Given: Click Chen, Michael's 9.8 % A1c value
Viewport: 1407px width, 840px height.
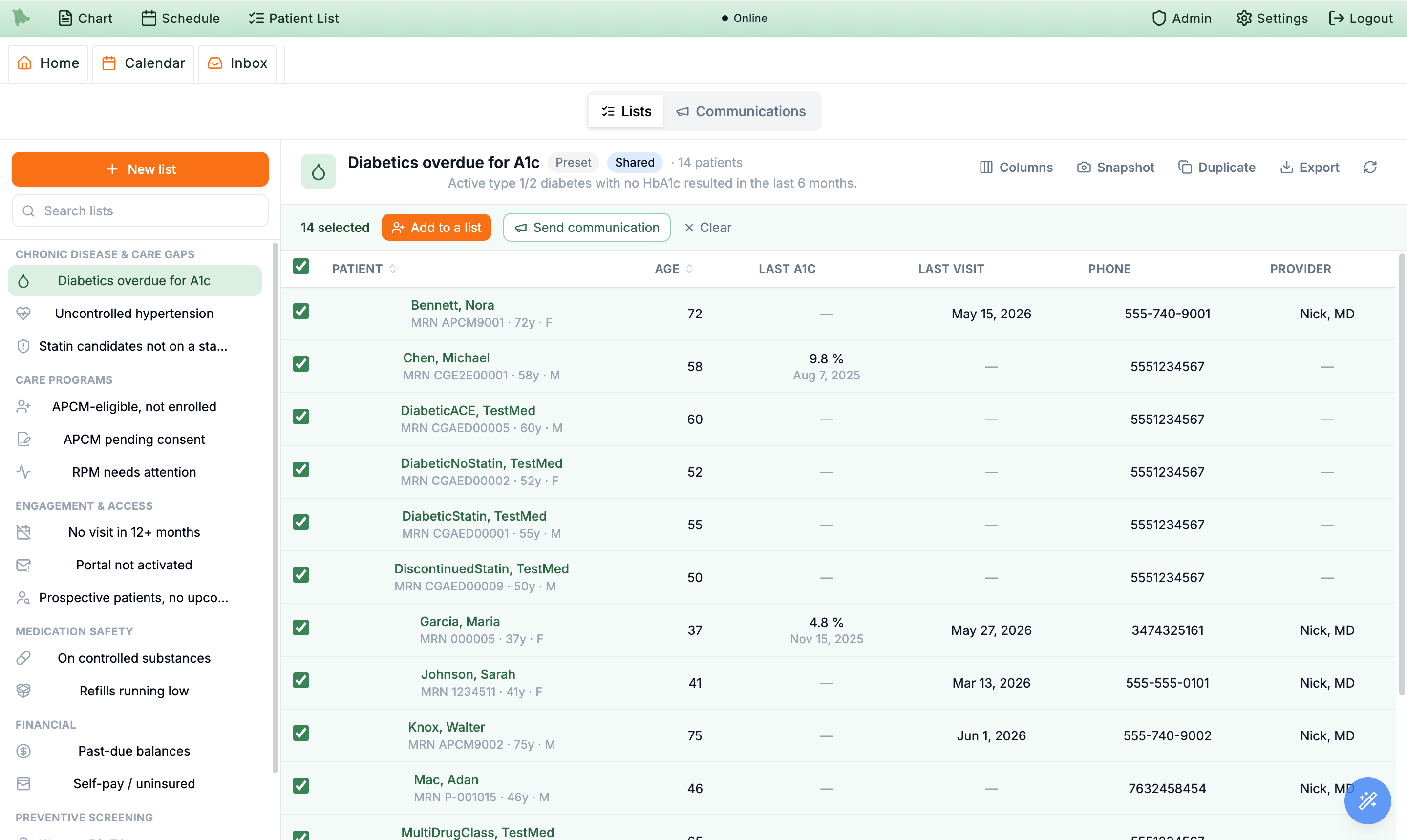Looking at the screenshot, I should [x=826, y=358].
